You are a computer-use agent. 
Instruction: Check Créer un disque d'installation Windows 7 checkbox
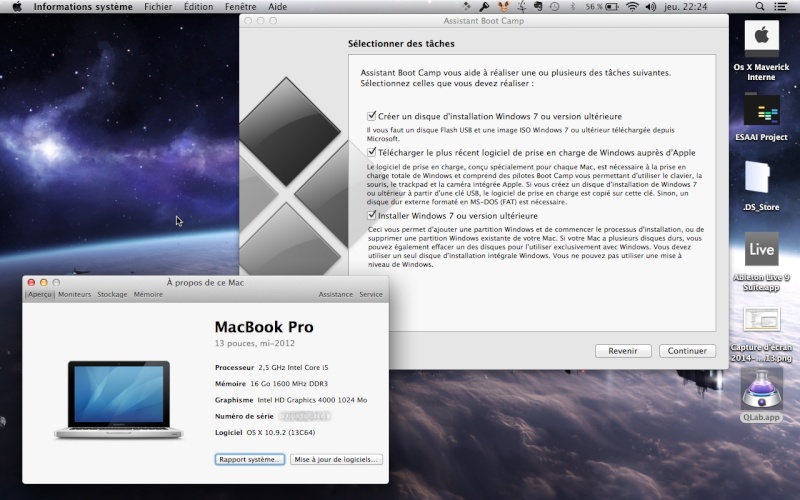[x=371, y=116]
